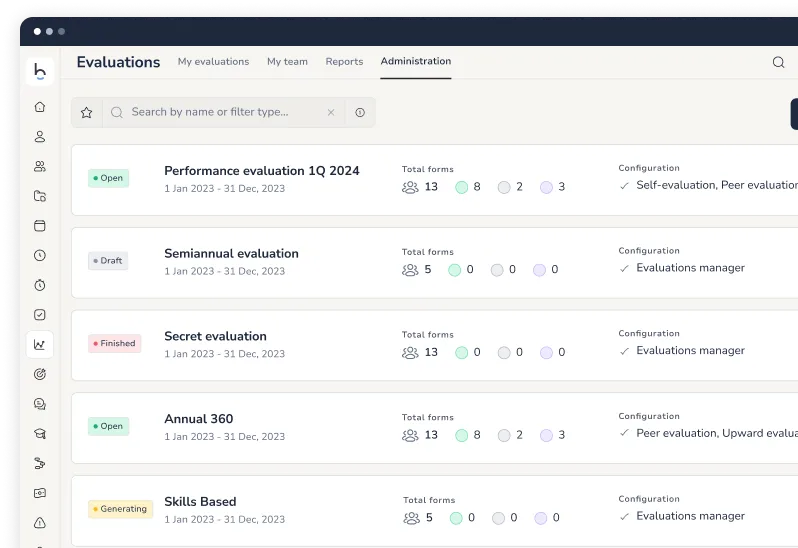Screen dimensions: 798x548
Task: Clear the search box with the X icon
Action: click(331, 112)
